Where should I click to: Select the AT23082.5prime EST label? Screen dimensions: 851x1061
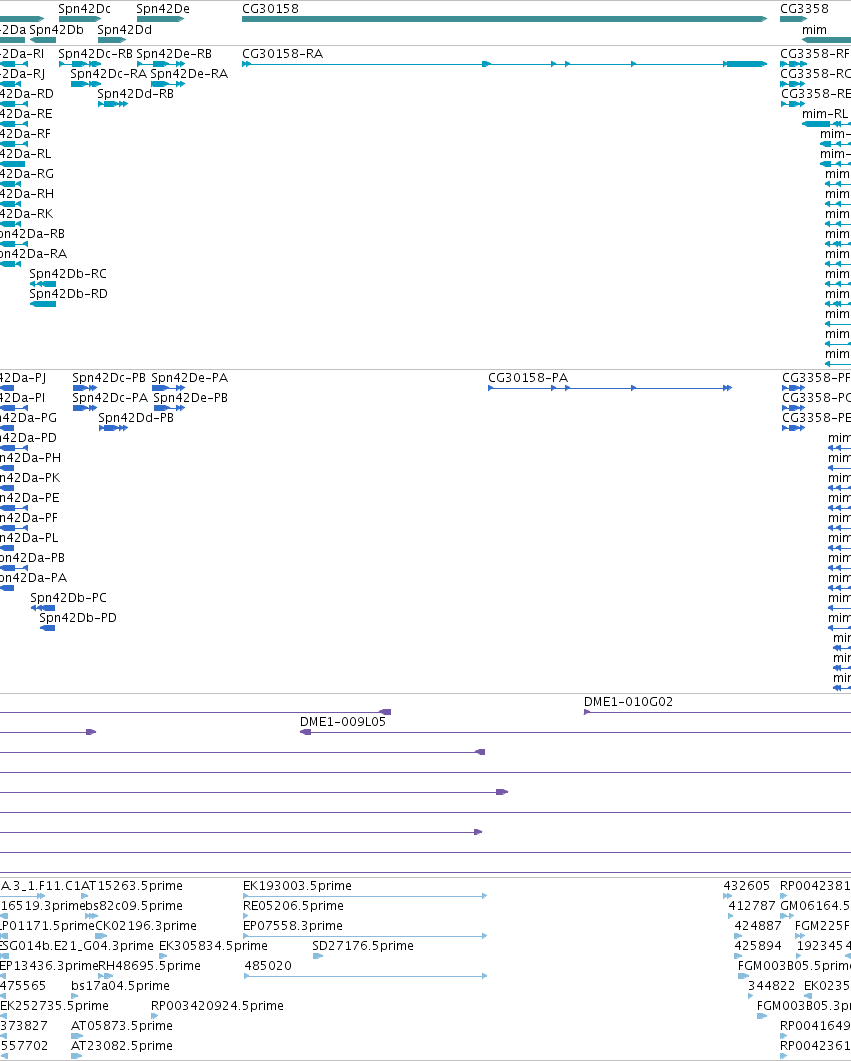pyautogui.click(x=122, y=1046)
